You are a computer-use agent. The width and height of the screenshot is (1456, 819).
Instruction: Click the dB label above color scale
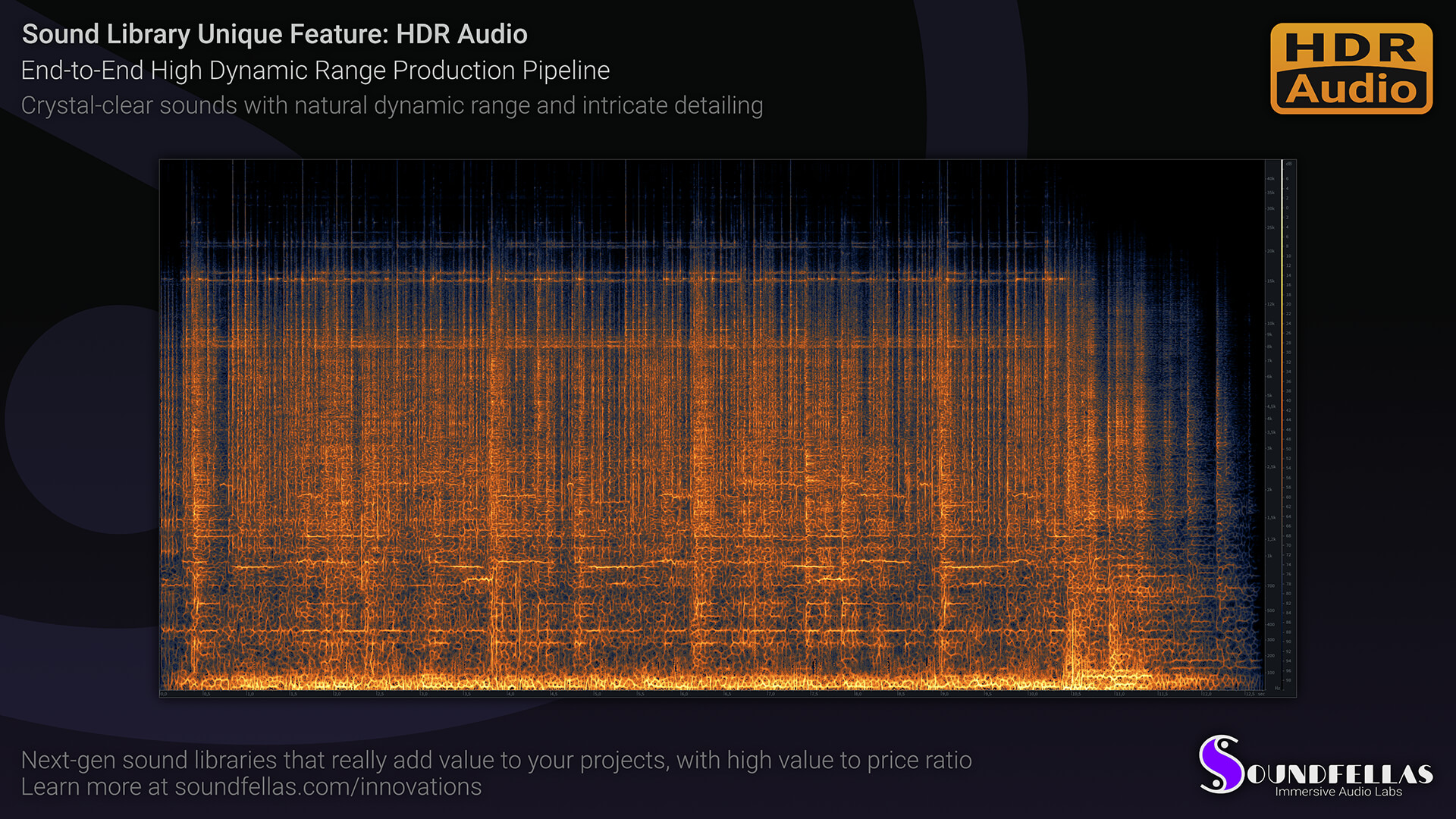[1288, 164]
